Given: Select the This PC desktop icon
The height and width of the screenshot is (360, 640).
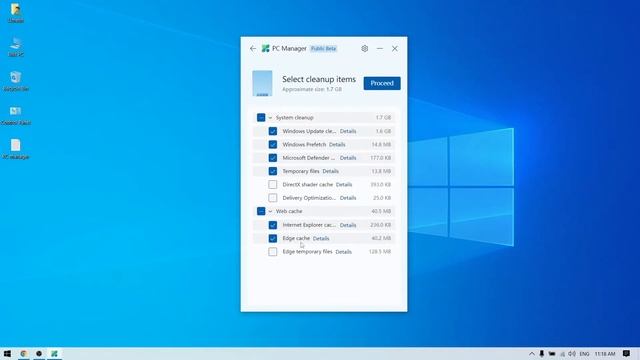Looking at the screenshot, I should point(16,47).
